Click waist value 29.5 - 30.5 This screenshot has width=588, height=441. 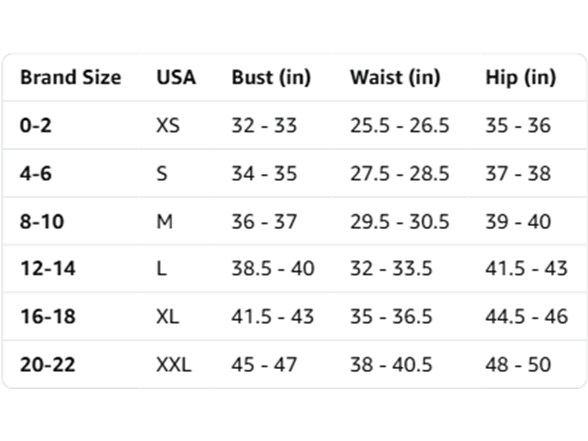tap(399, 221)
